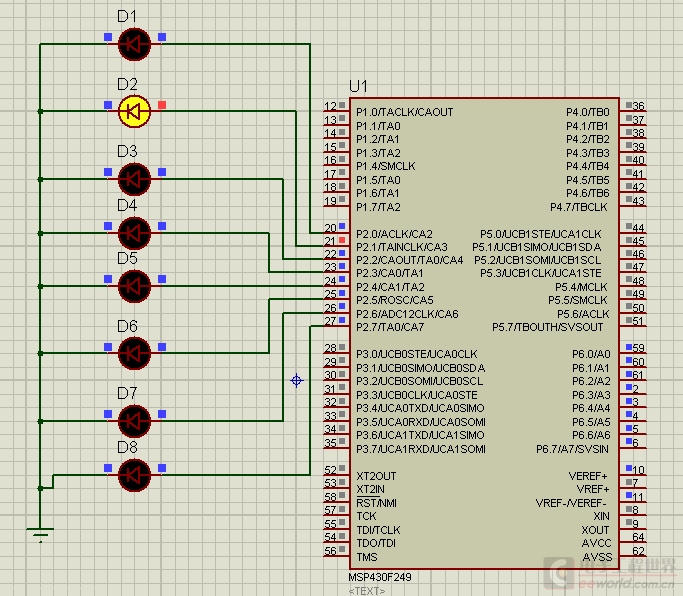Click pin P1.4/SMCLK label
683x596 pixels.
pyautogui.click(x=385, y=166)
